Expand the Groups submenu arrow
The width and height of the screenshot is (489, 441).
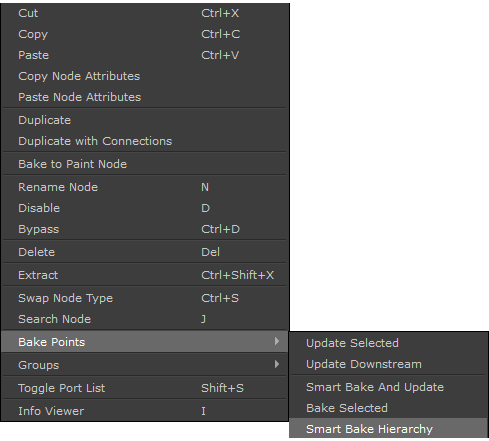[x=276, y=364]
